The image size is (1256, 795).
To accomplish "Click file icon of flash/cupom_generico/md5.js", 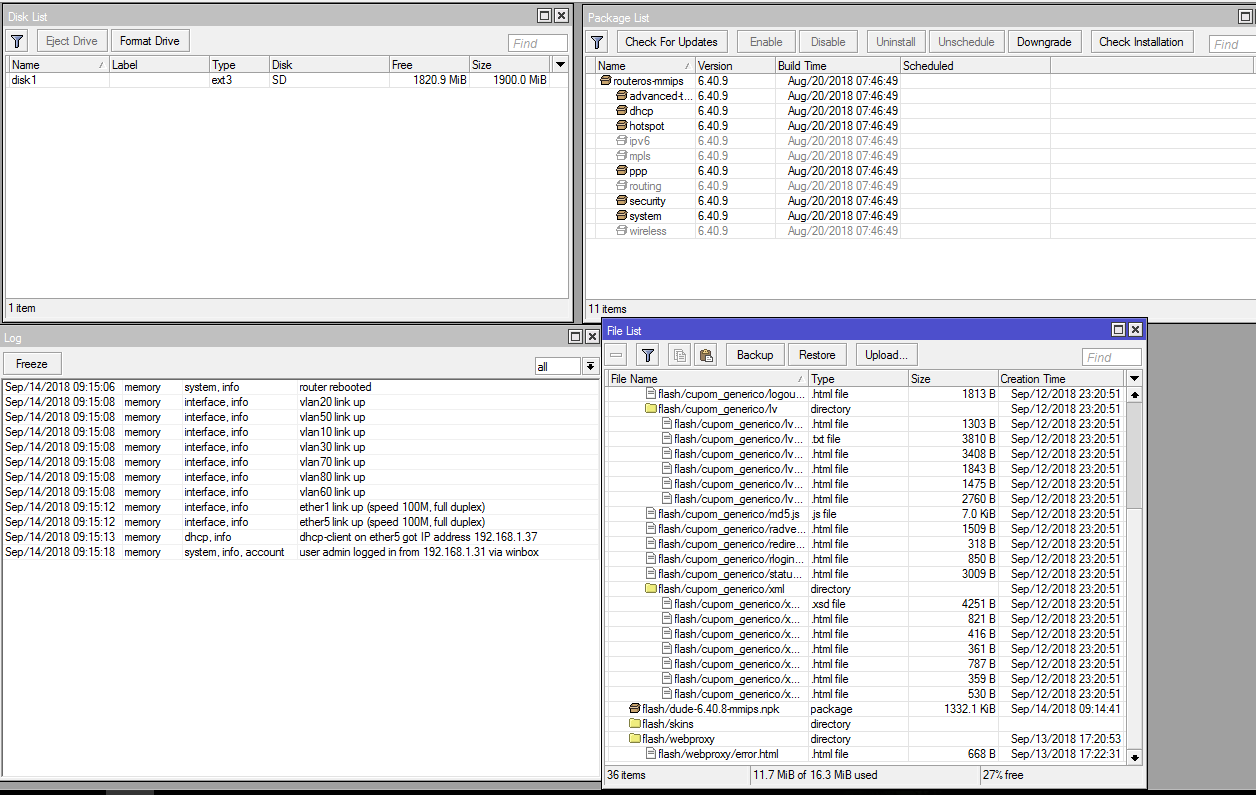I will coord(651,514).
